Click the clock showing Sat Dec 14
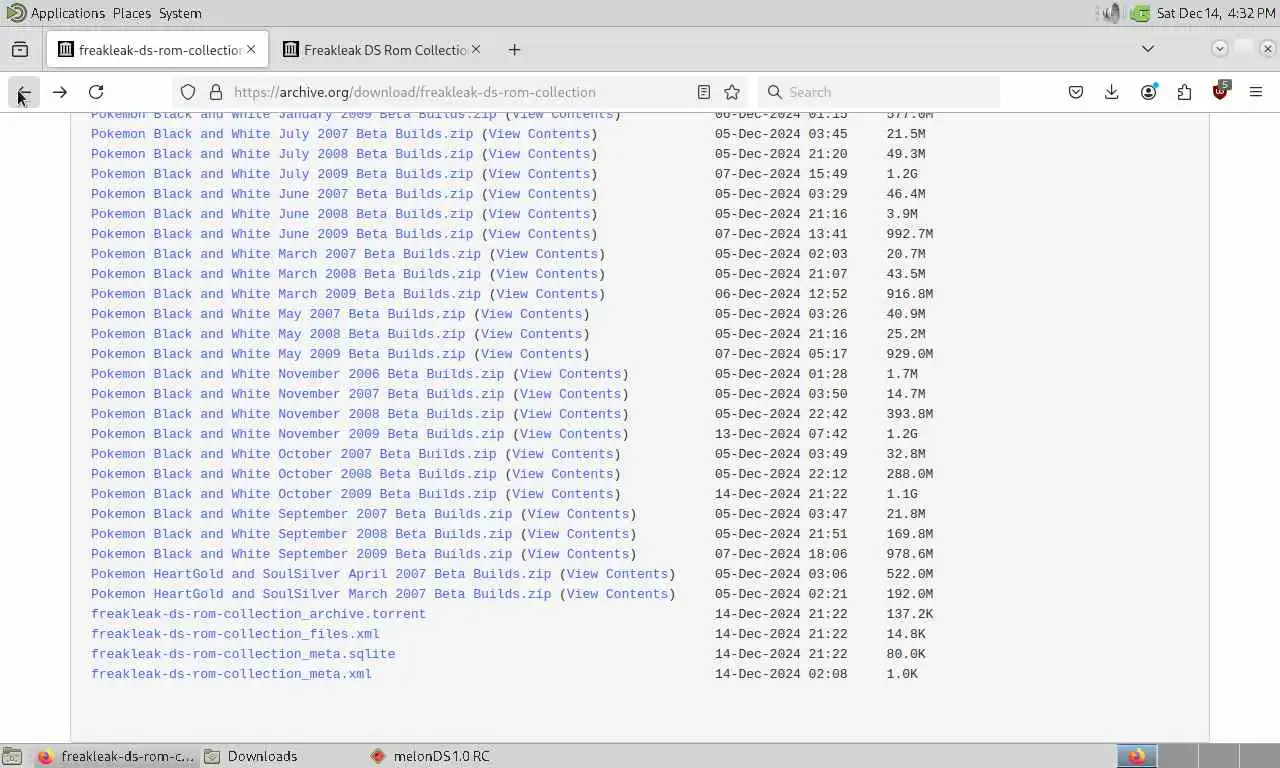This screenshot has width=1280, height=768. 1215,13
